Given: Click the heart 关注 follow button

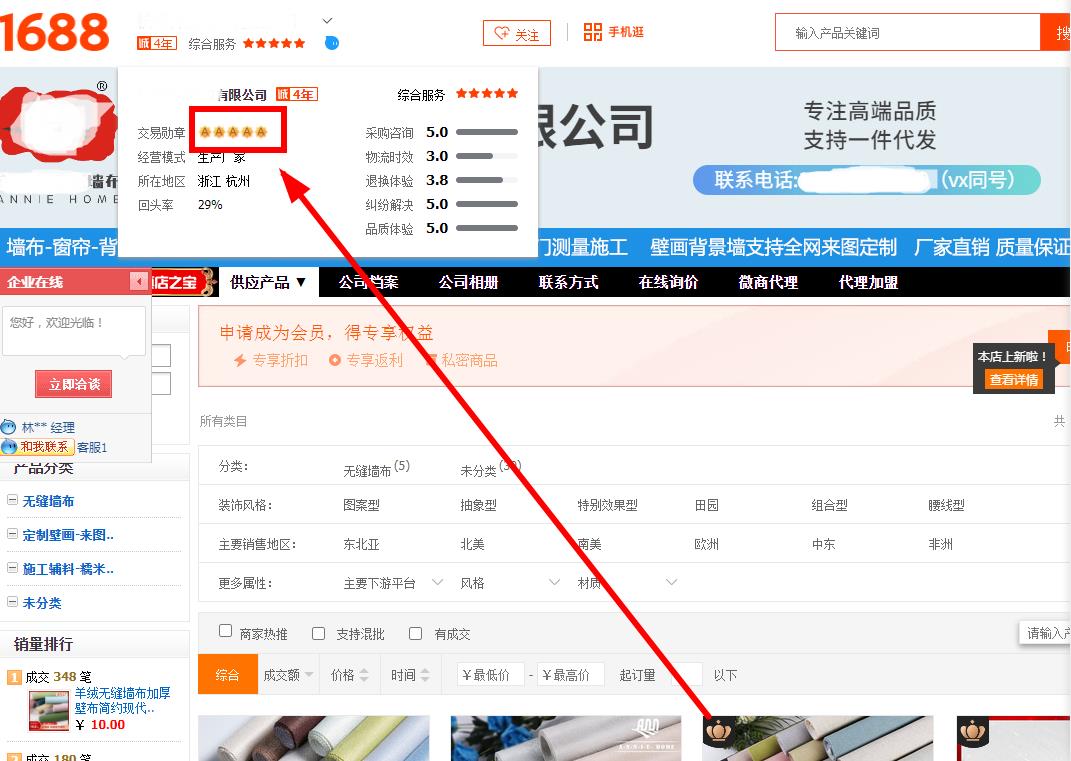Looking at the screenshot, I should pos(516,33).
